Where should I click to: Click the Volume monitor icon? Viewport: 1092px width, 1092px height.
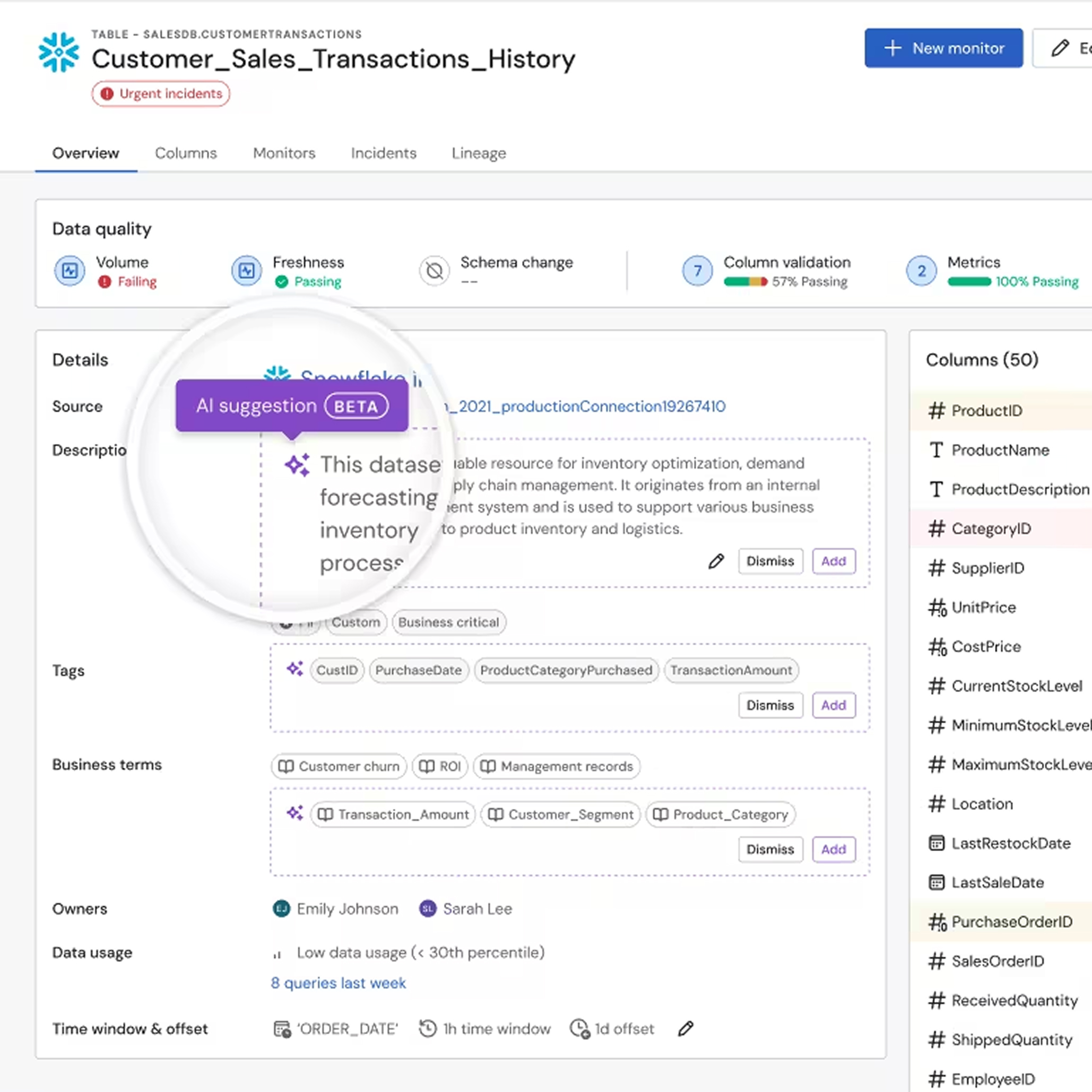pyautogui.click(x=70, y=271)
